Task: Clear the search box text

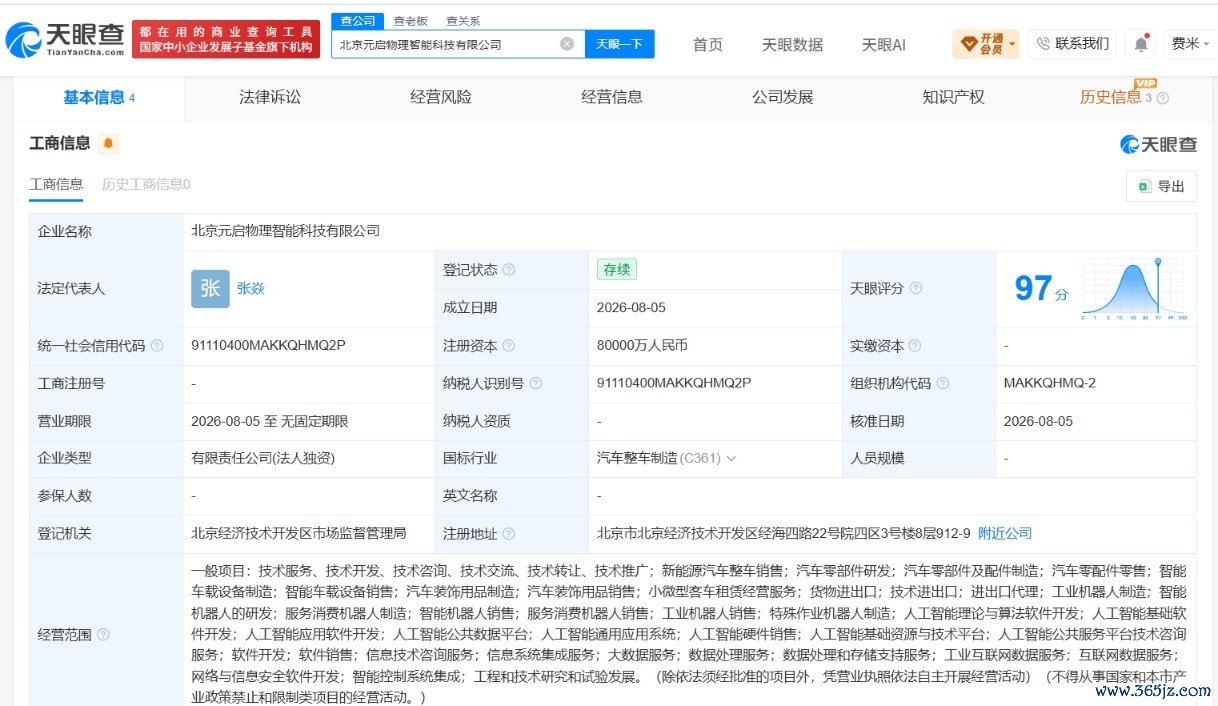Action: point(567,44)
